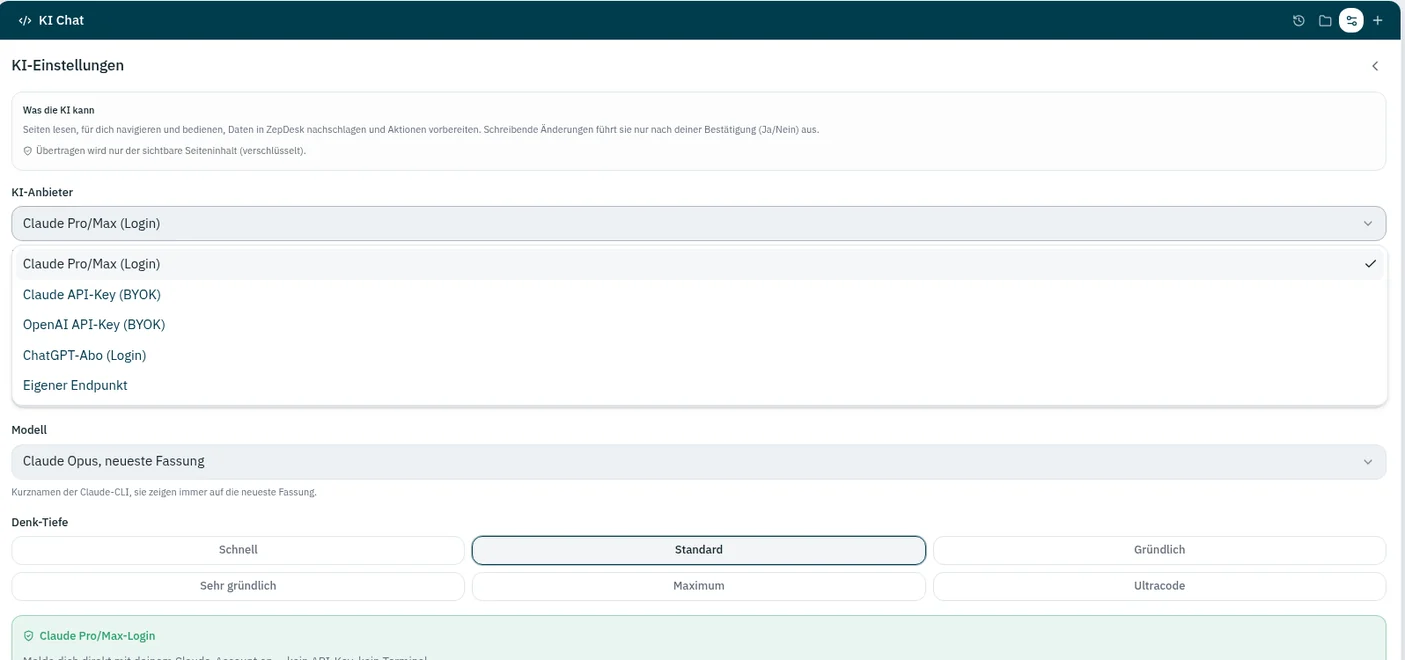Open the KI-Anbieter dropdown
The height and width of the screenshot is (660, 1405).
pyautogui.click(x=699, y=223)
